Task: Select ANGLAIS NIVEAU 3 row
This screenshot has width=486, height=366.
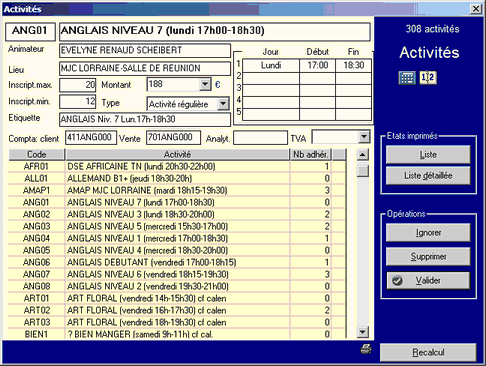Action: coord(177,214)
